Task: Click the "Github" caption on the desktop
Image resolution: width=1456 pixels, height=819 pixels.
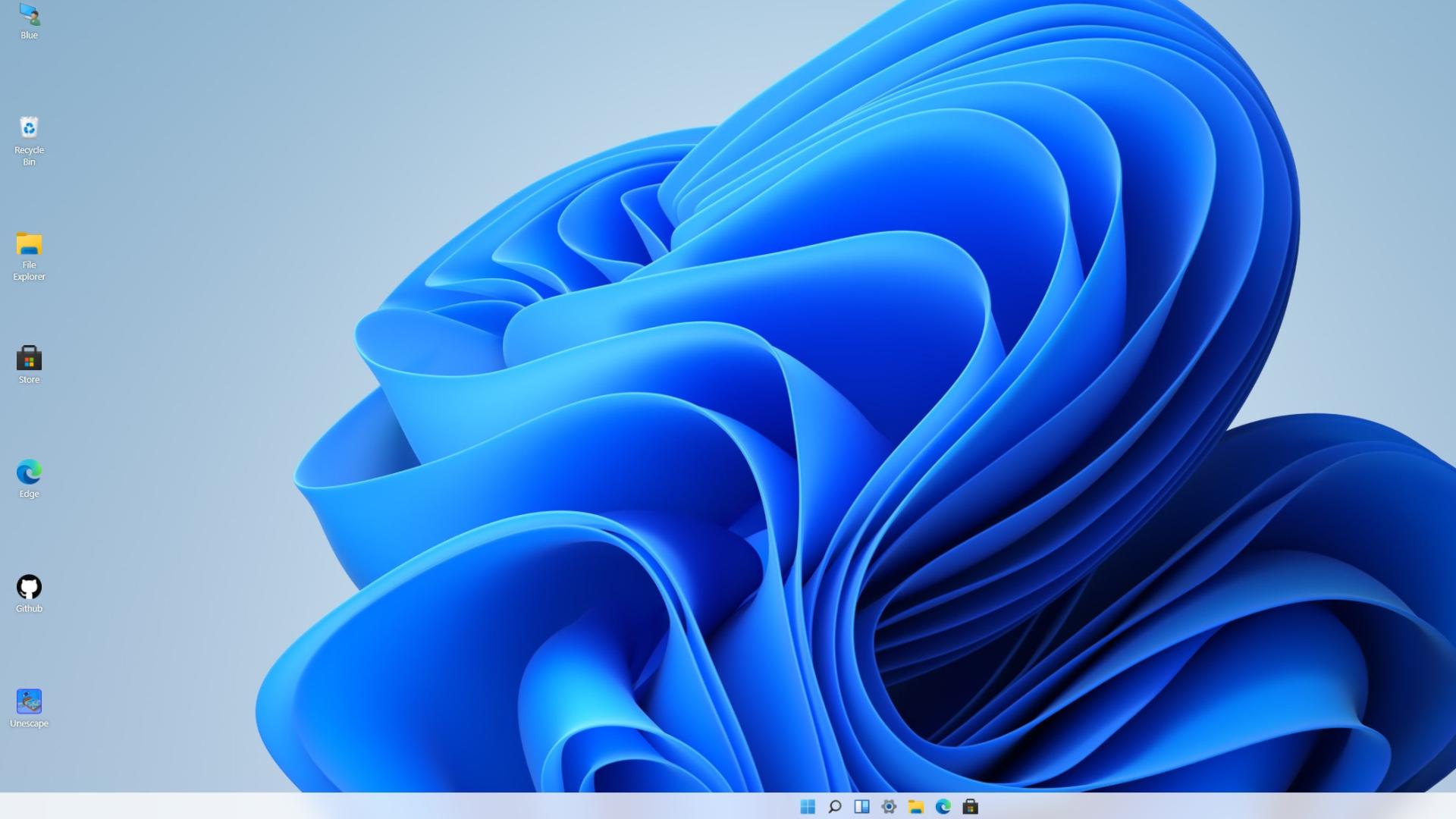Action: (29, 609)
